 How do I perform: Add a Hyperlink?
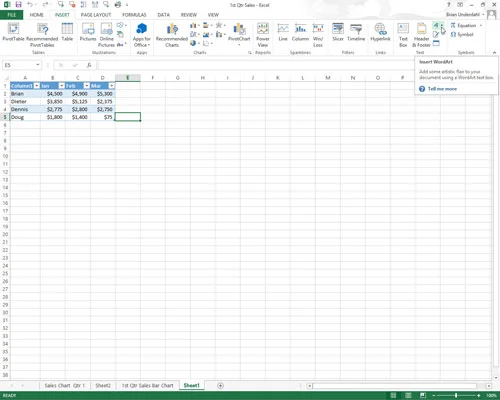tap(380, 32)
